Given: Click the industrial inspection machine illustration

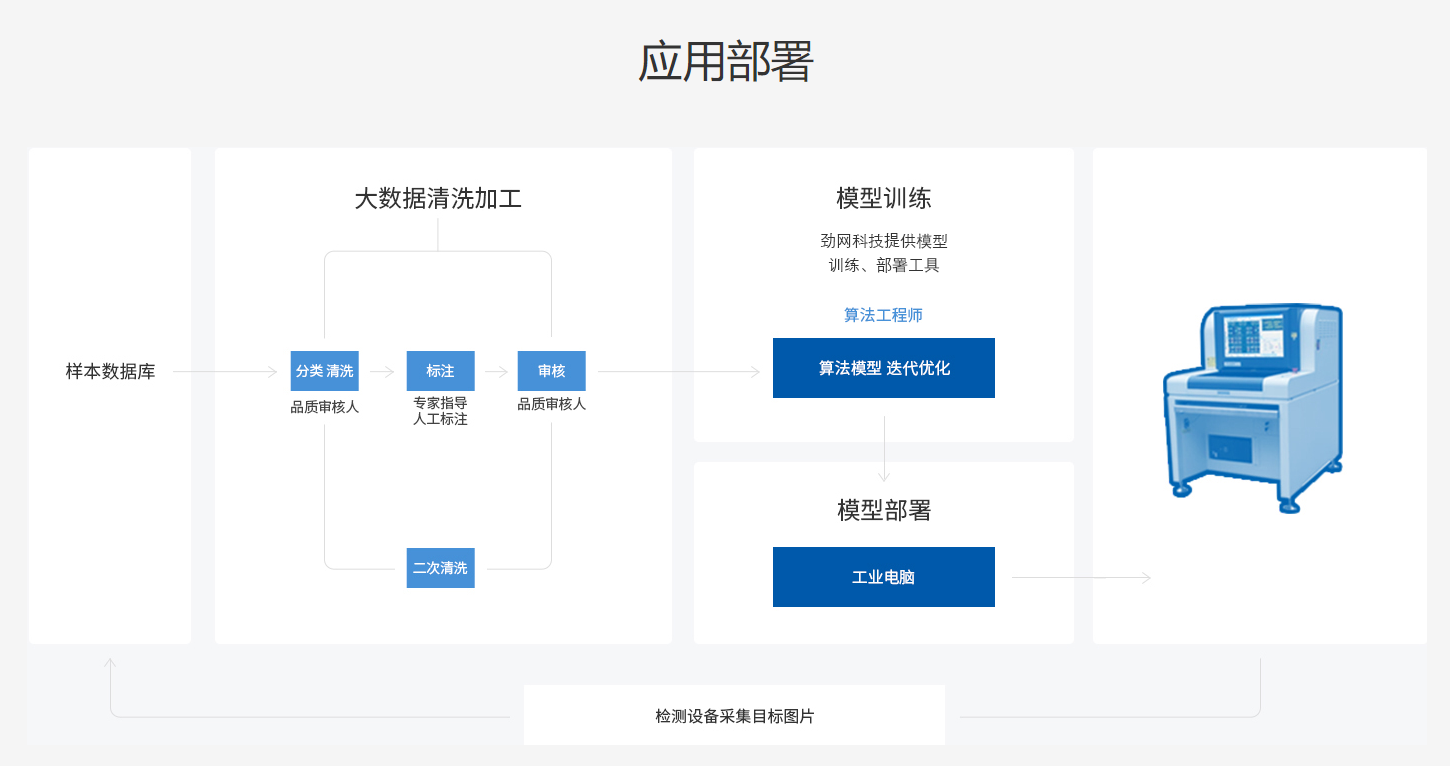Looking at the screenshot, I should click(1255, 405).
